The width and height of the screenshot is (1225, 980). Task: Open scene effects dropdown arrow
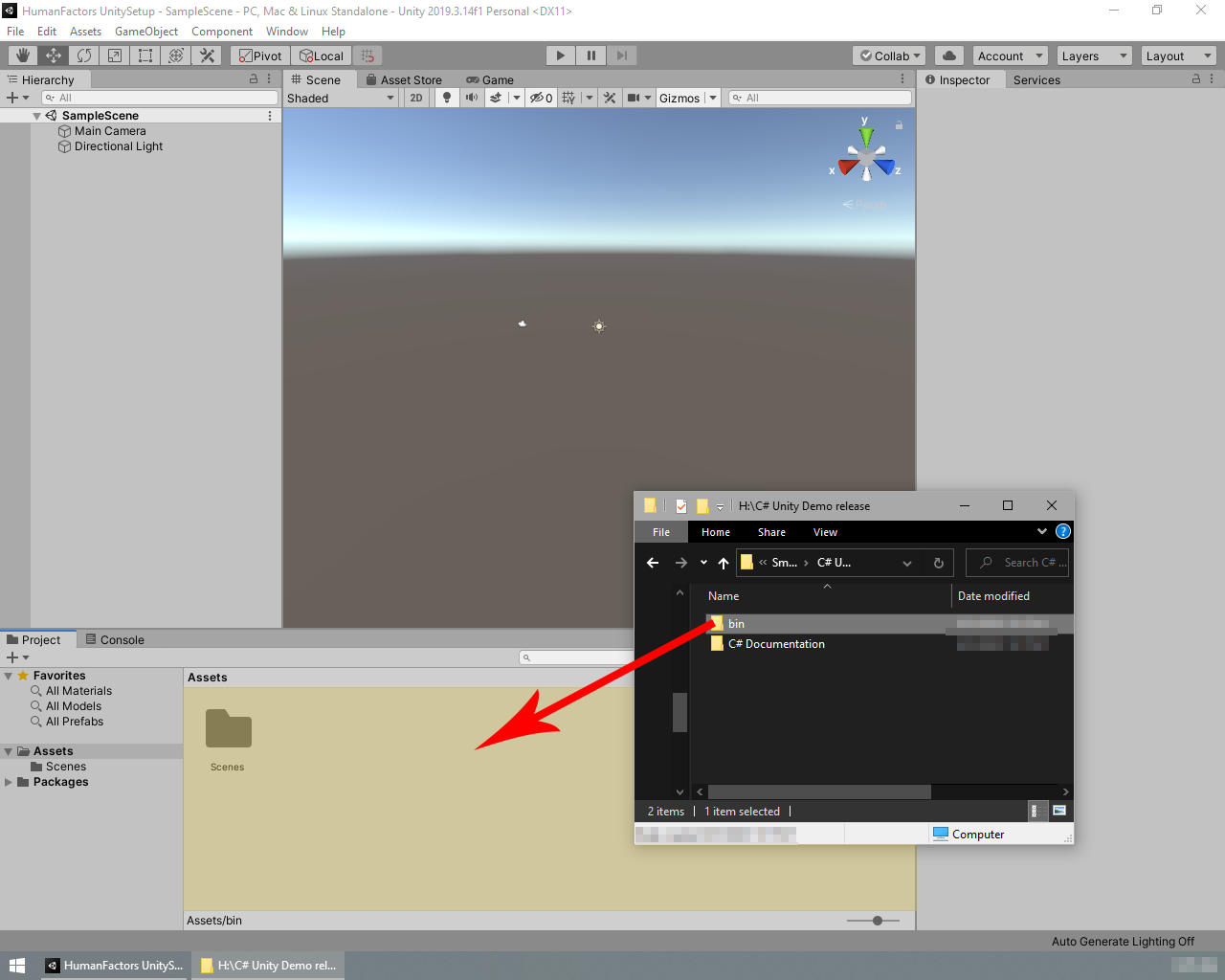click(517, 98)
